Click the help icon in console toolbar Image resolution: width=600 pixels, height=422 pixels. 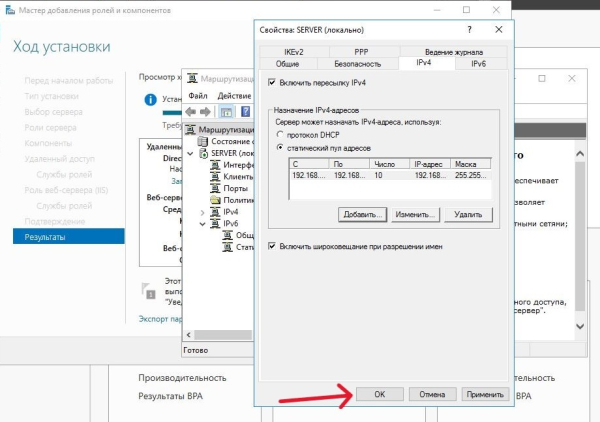245,112
